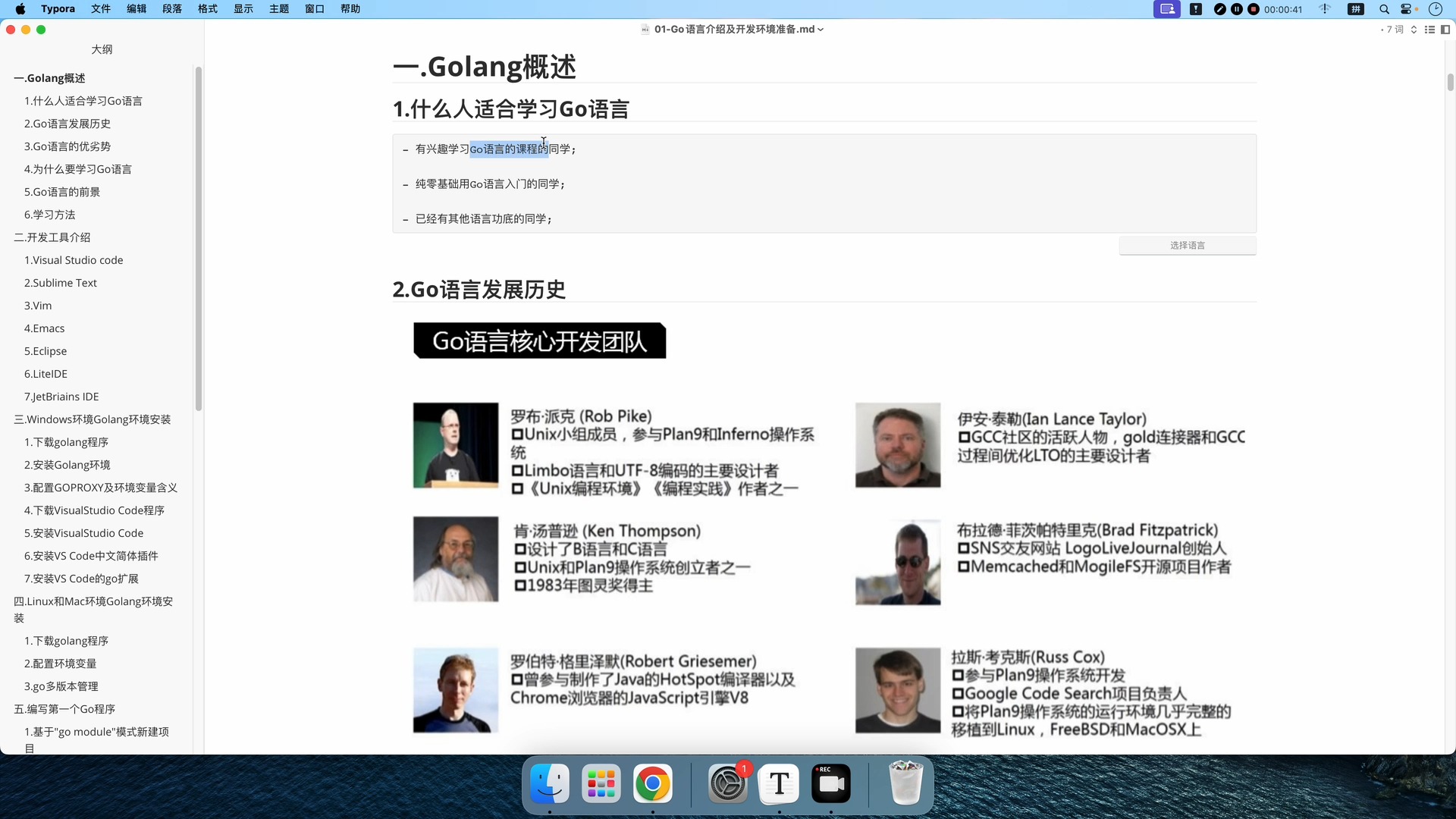Open the Typora app menu

pos(58,9)
